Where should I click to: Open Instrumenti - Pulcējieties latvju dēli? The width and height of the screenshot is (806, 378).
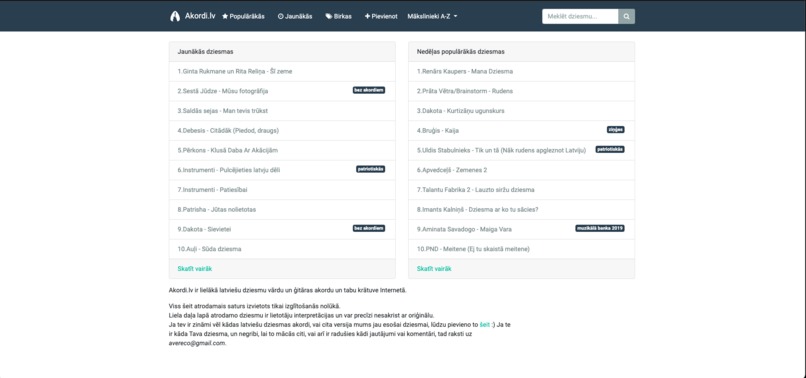pos(229,170)
